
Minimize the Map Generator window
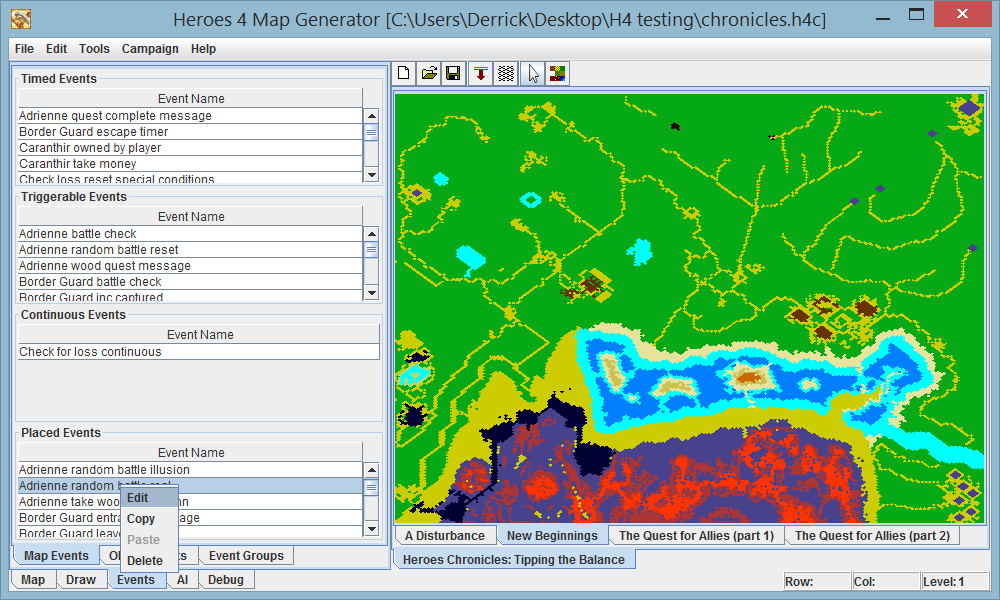pos(883,16)
